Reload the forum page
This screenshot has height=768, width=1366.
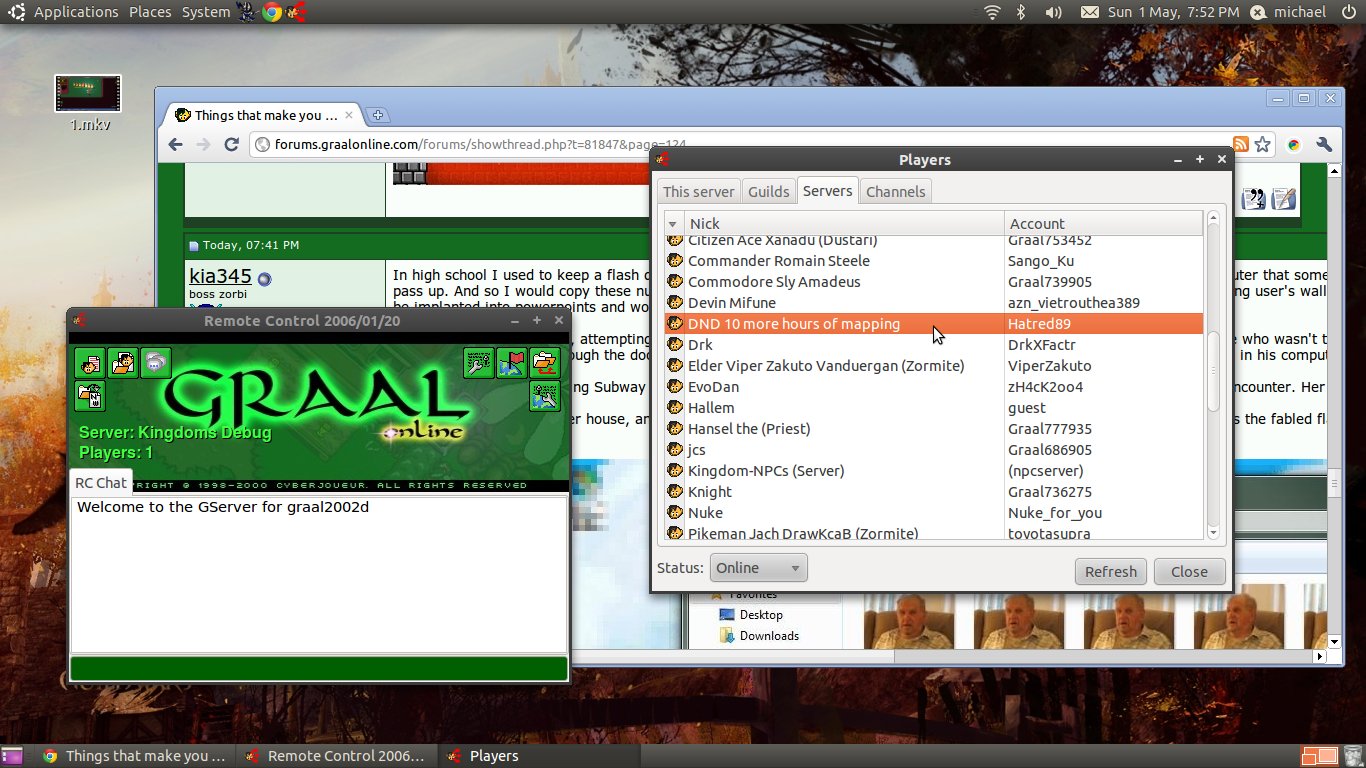point(231,144)
